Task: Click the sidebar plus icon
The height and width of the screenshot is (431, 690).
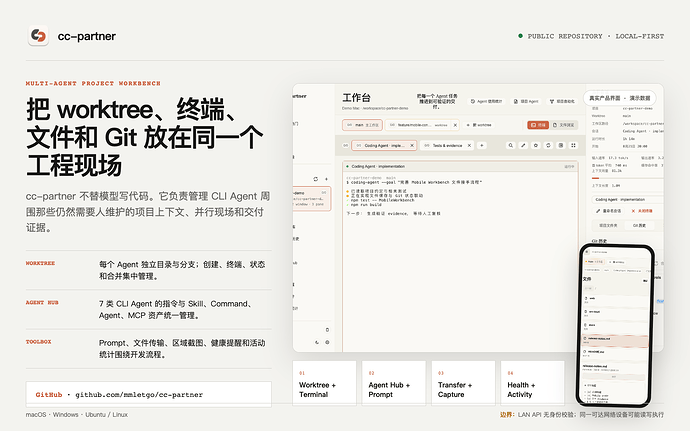Action: coord(326,179)
